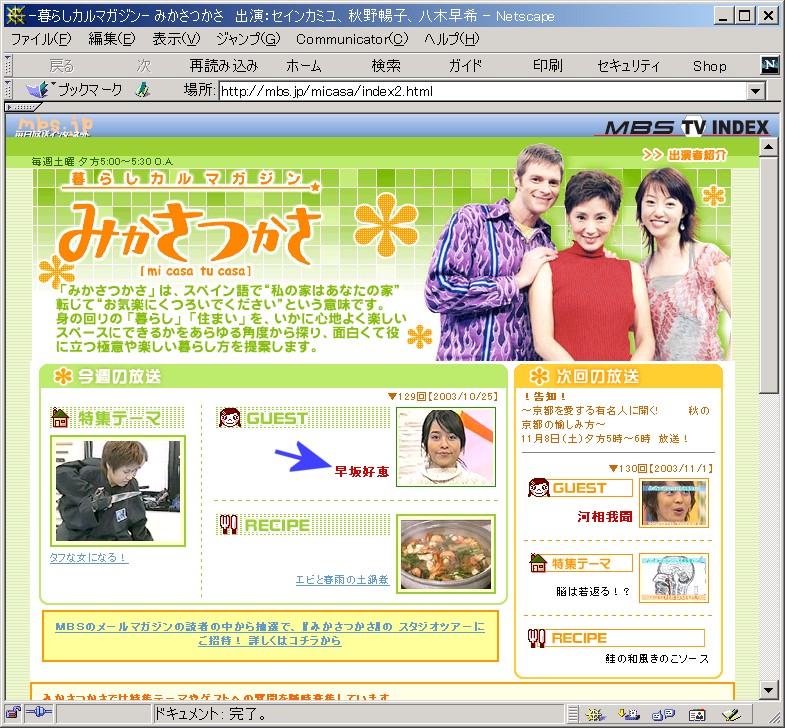This screenshot has width=785, height=728.
Task: Click the security padlock status icon
Action: click(13, 713)
